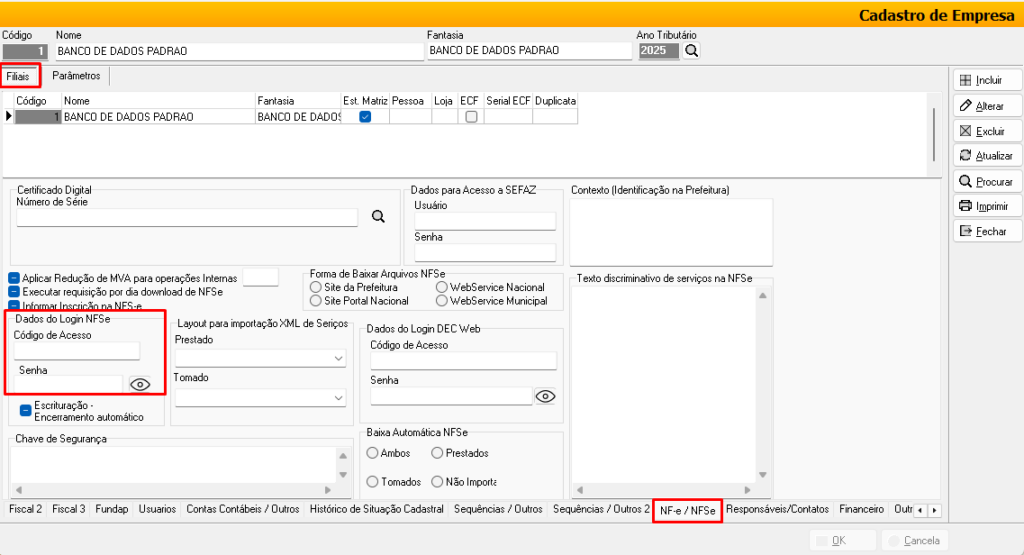Select the WebService Nacional radio option
Image resolution: width=1024 pixels, height=555 pixels.
pyautogui.click(x=442, y=287)
